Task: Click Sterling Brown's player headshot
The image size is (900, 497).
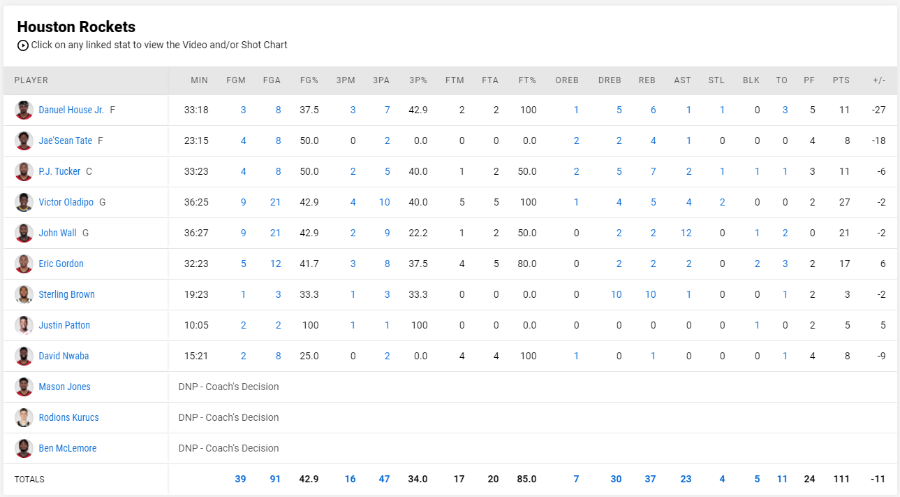Action: (24, 294)
